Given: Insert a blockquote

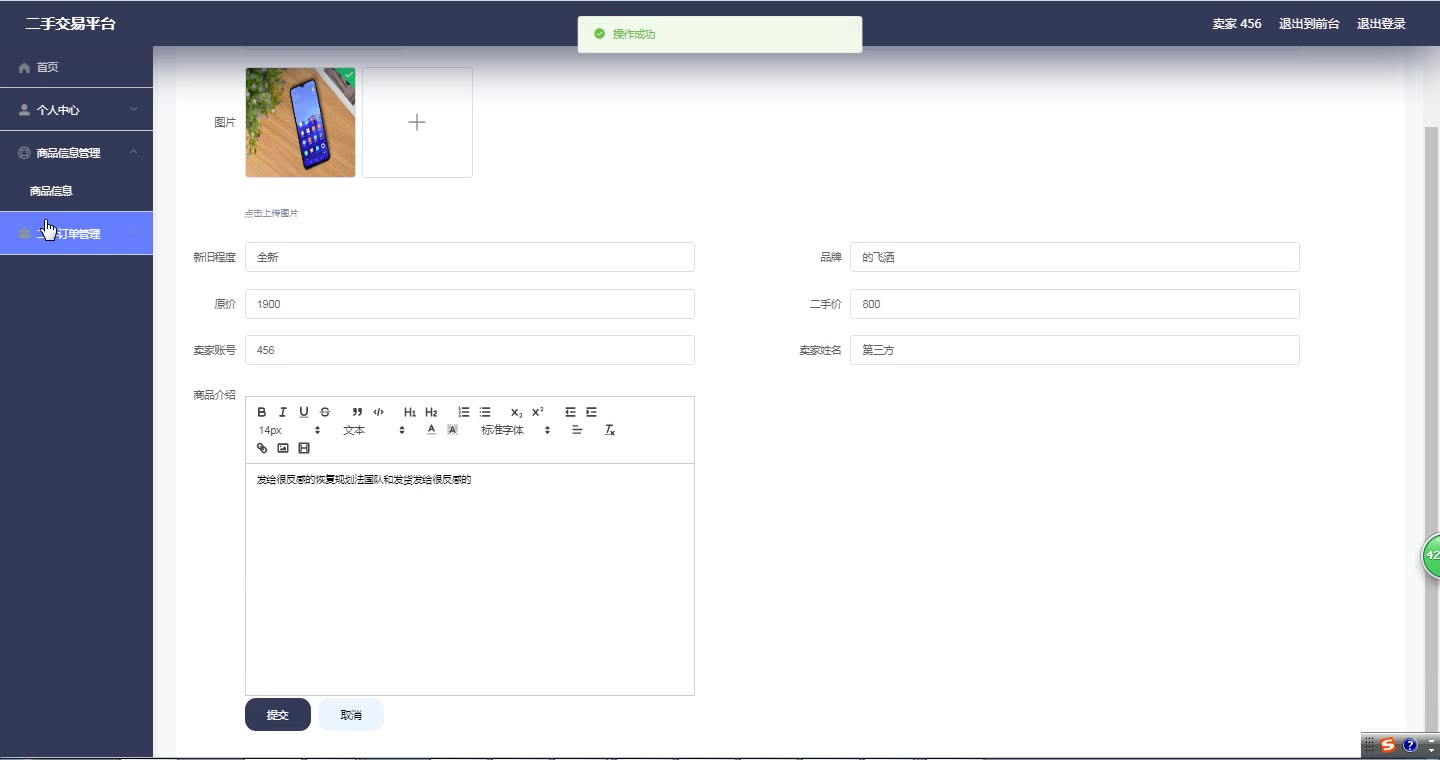Looking at the screenshot, I should [x=357, y=412].
